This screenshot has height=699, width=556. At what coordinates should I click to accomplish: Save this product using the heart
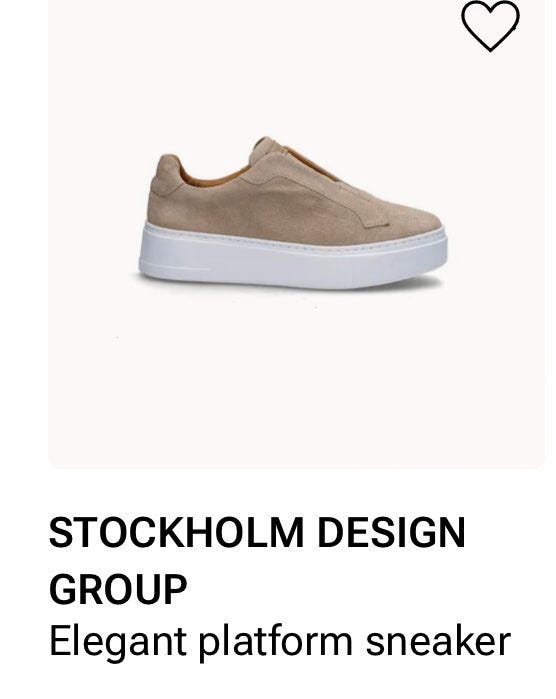[x=490, y=25]
